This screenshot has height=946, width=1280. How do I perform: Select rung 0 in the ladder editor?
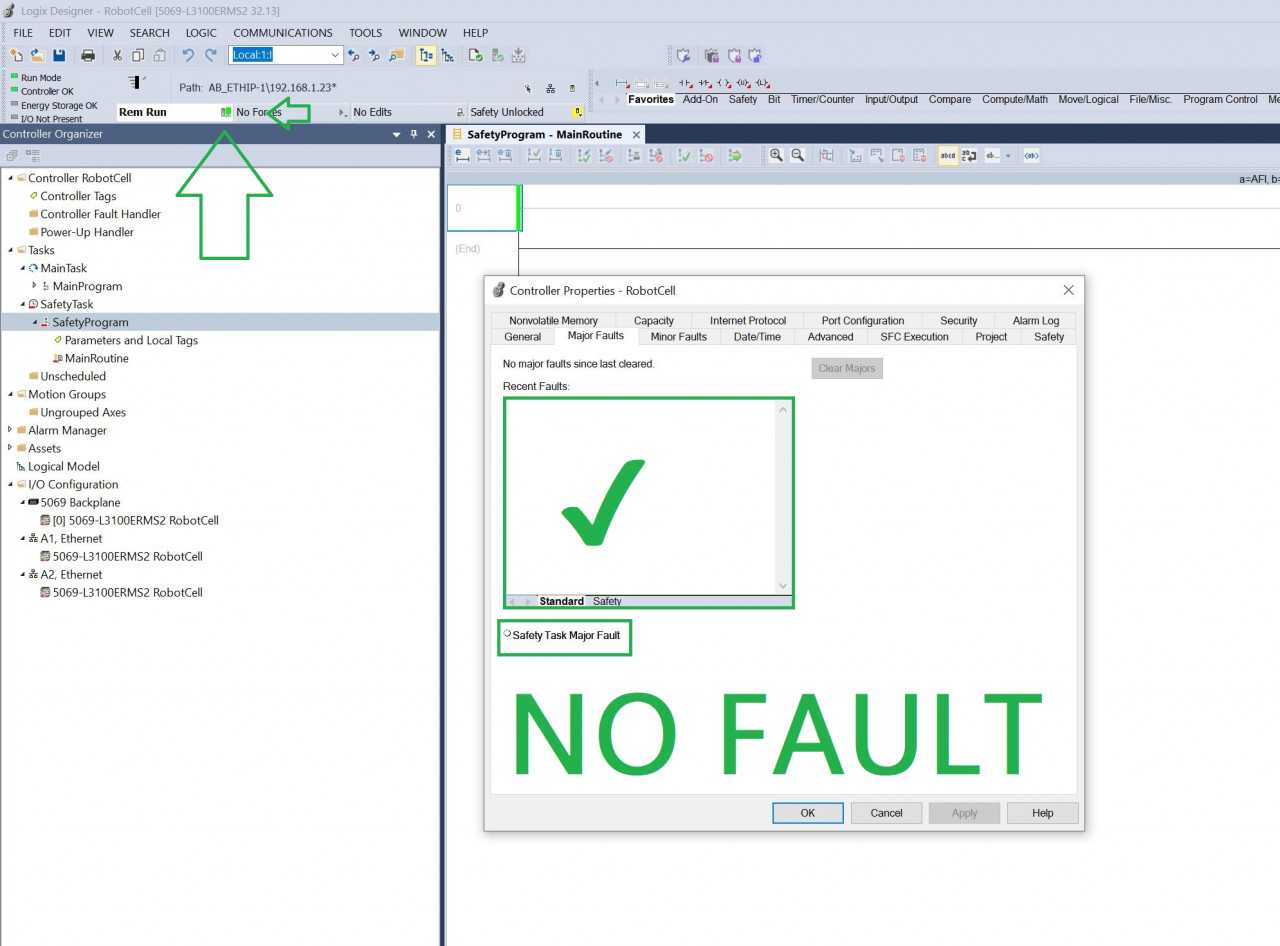(482, 208)
